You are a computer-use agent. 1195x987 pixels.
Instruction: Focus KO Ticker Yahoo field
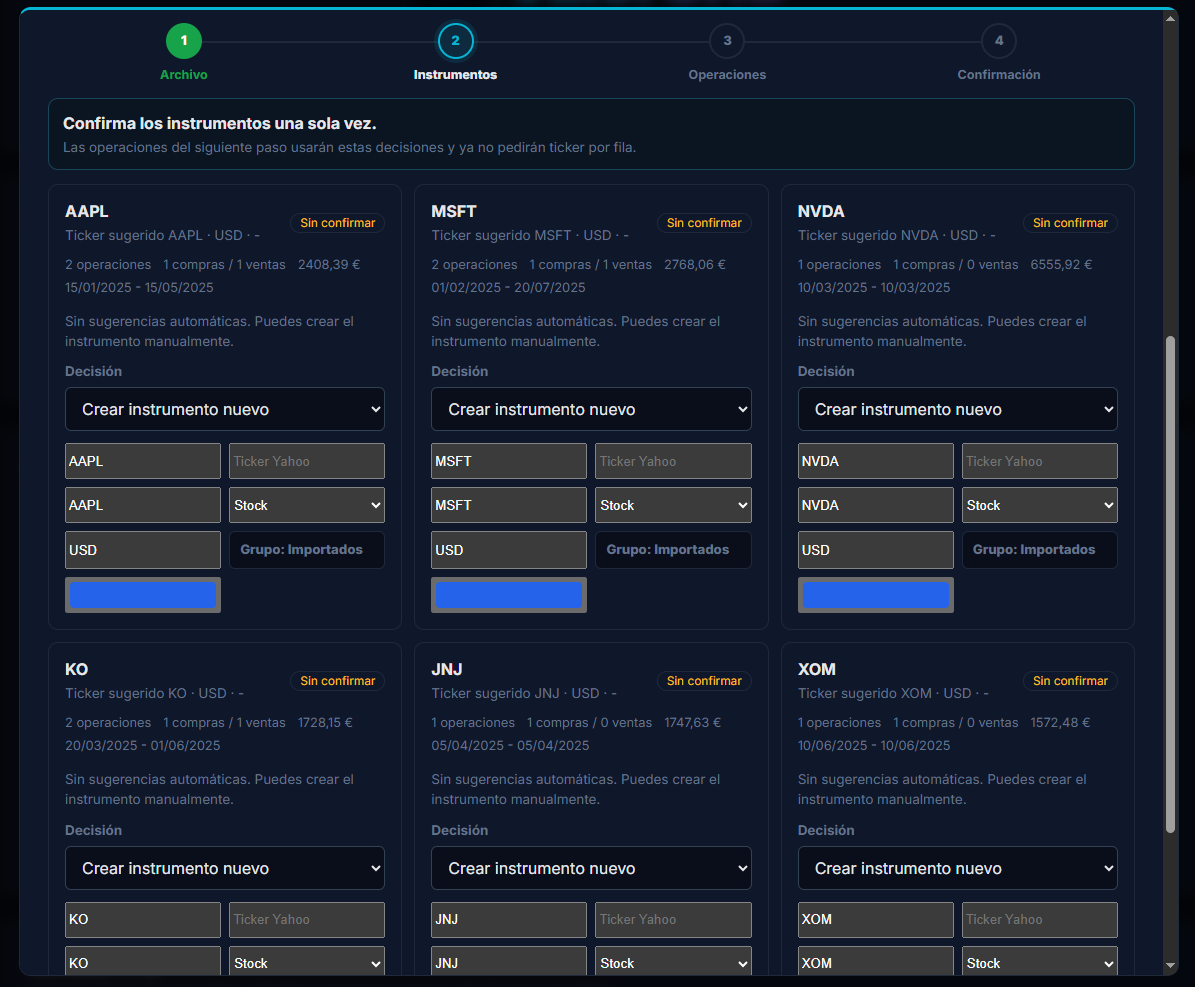pos(307,920)
